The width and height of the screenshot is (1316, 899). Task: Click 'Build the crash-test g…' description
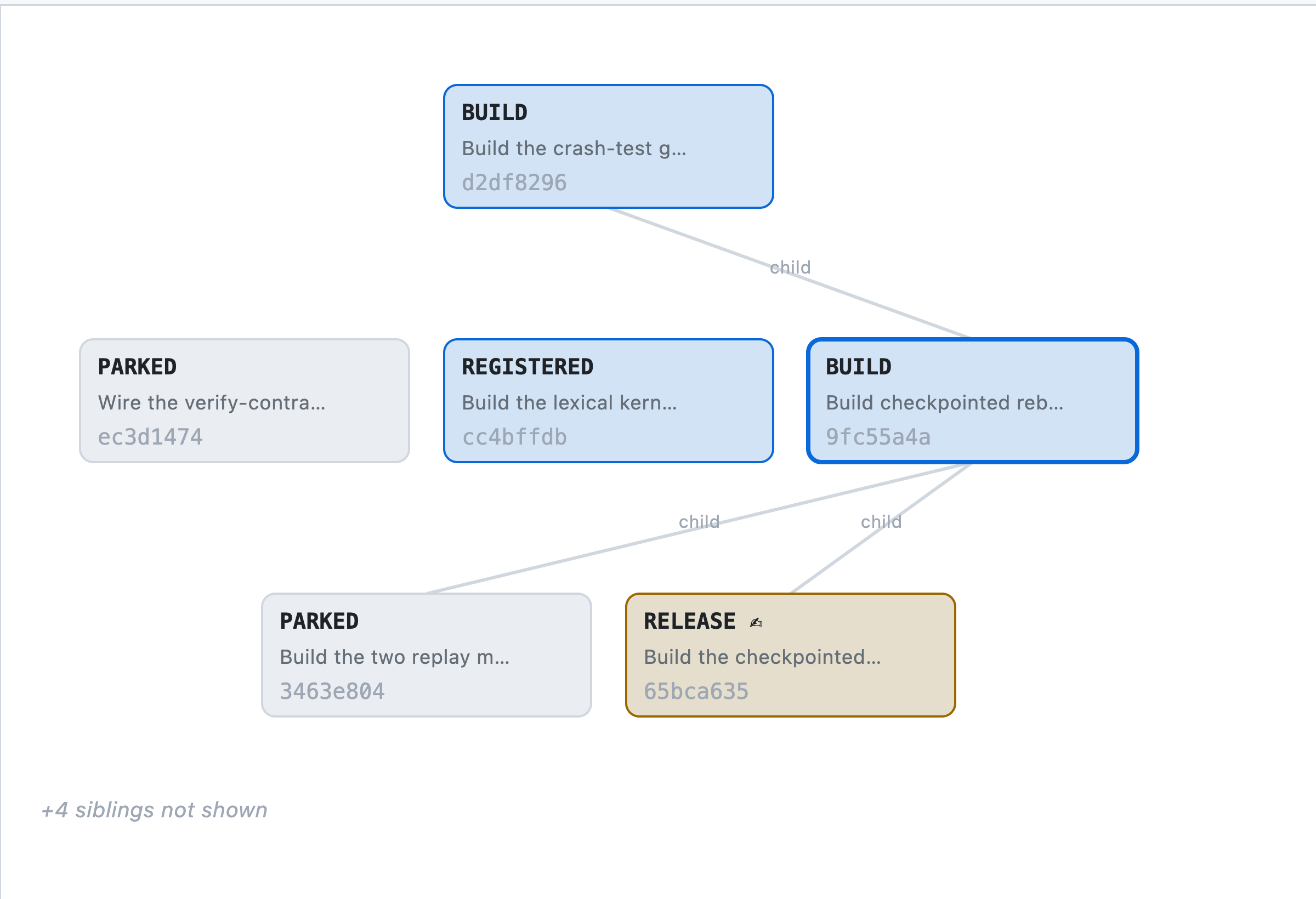[574, 149]
